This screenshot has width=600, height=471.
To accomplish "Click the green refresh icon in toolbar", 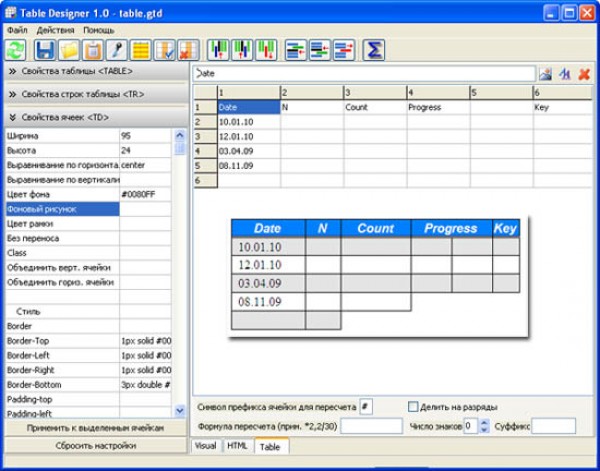I will (16, 49).
